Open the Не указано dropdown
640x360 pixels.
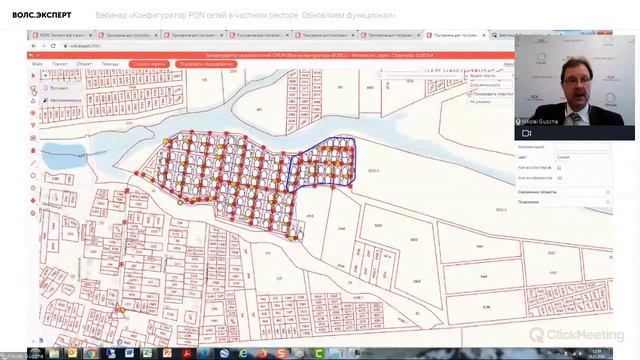[490, 102]
